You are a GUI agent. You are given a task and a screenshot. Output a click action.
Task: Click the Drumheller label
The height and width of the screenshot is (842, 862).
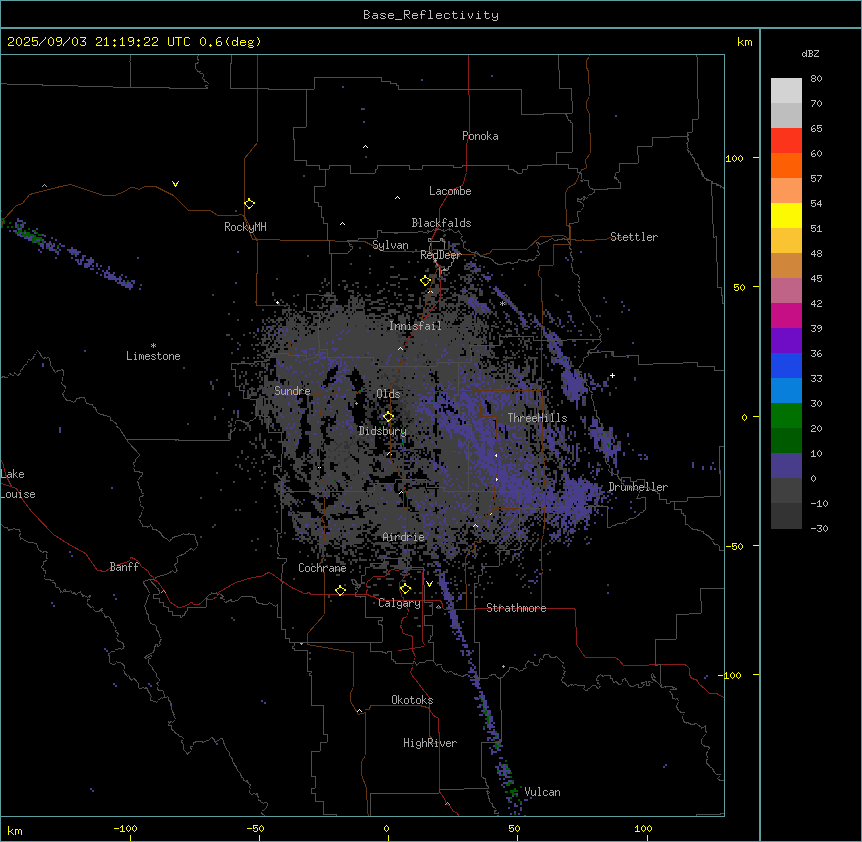pyautogui.click(x=638, y=487)
